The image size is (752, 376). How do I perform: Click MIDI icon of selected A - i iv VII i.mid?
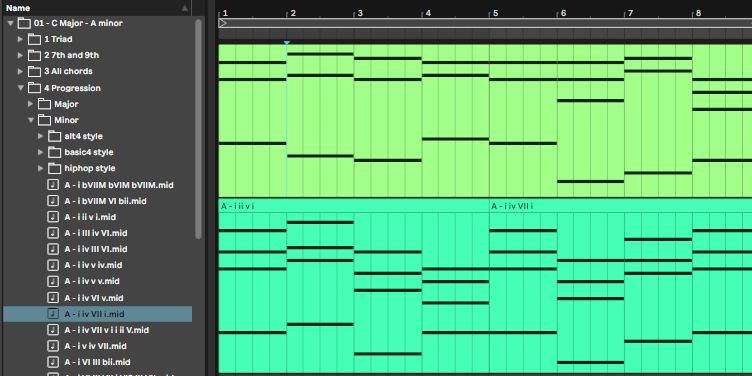click(x=53, y=314)
